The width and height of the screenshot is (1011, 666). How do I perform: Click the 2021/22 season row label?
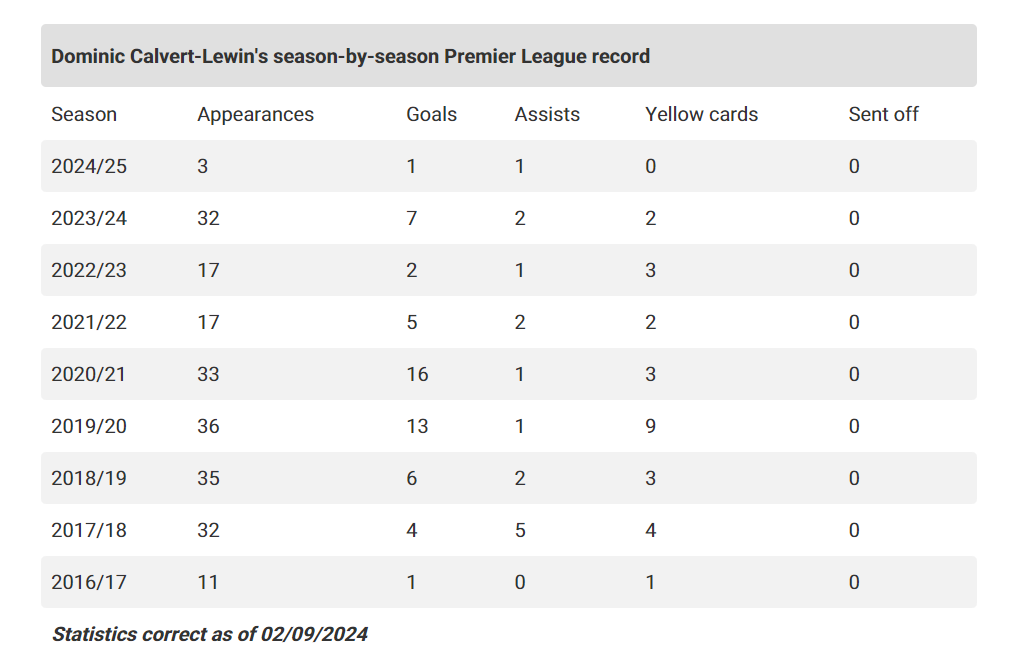point(89,322)
